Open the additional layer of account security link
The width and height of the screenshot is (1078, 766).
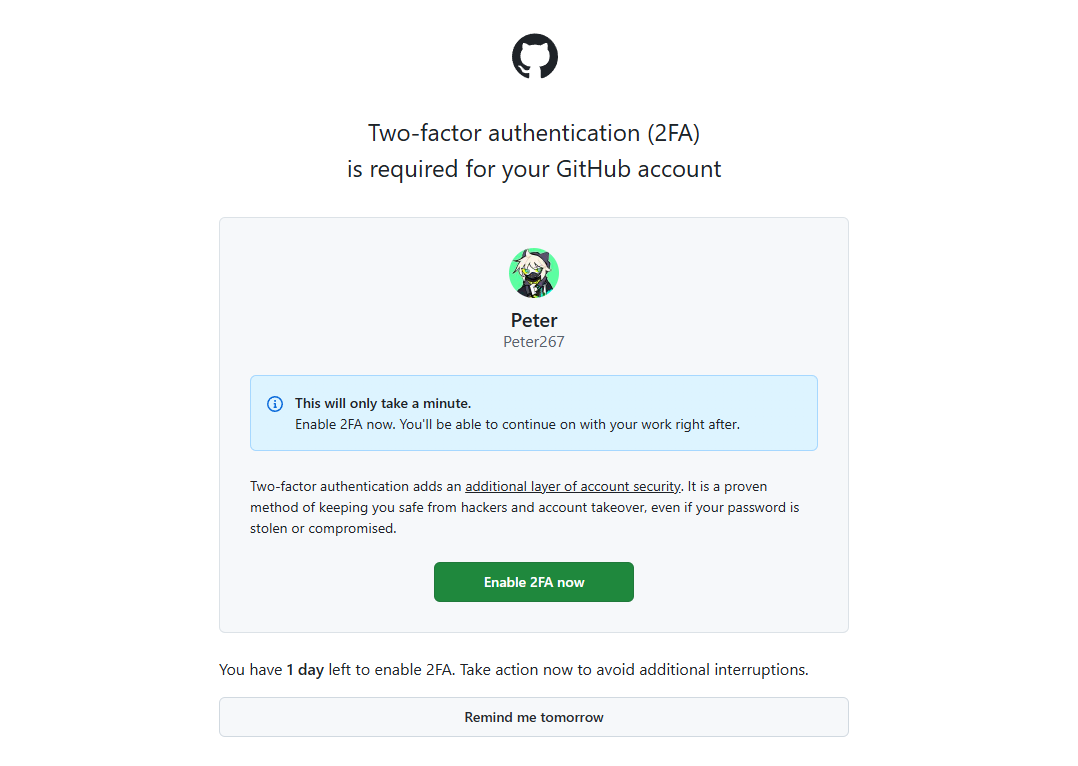coord(573,486)
